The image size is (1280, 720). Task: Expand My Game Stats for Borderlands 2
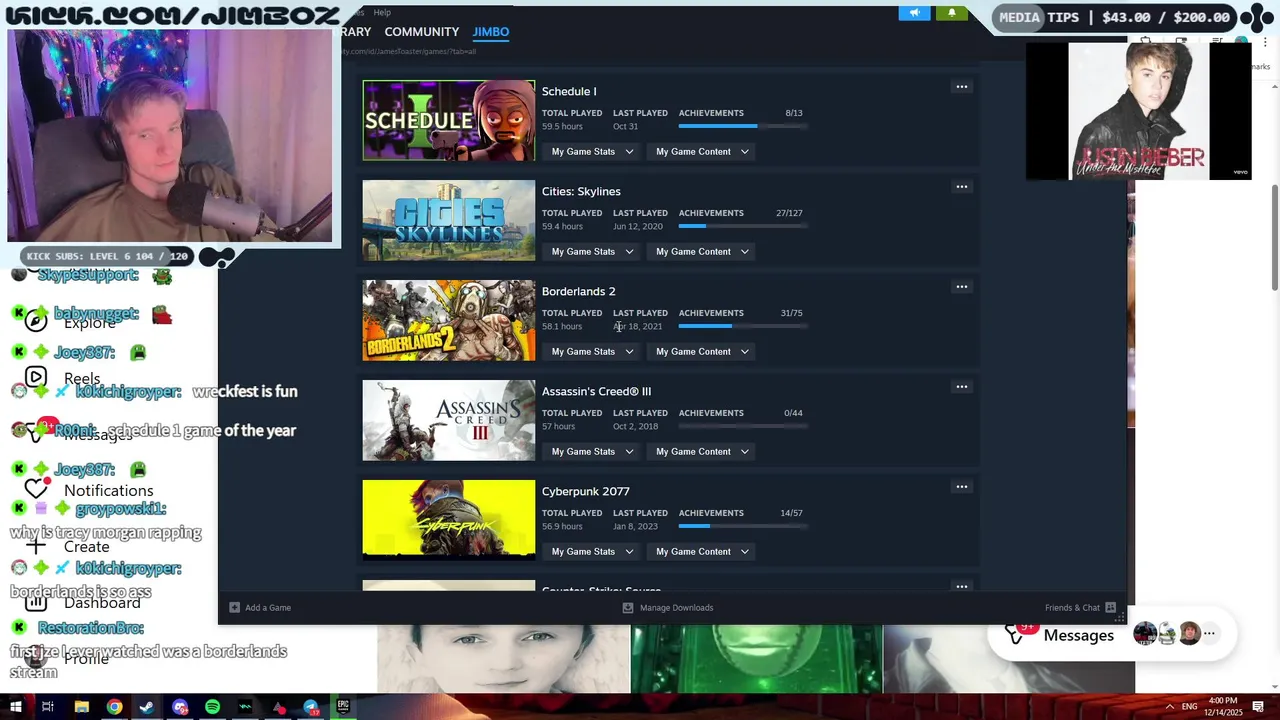click(591, 352)
